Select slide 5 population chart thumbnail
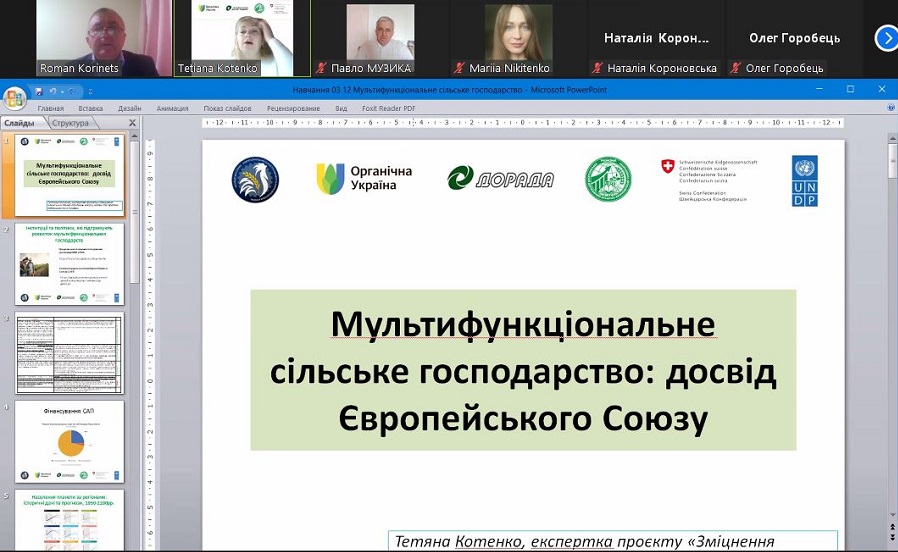The image size is (898, 552). tap(69, 521)
